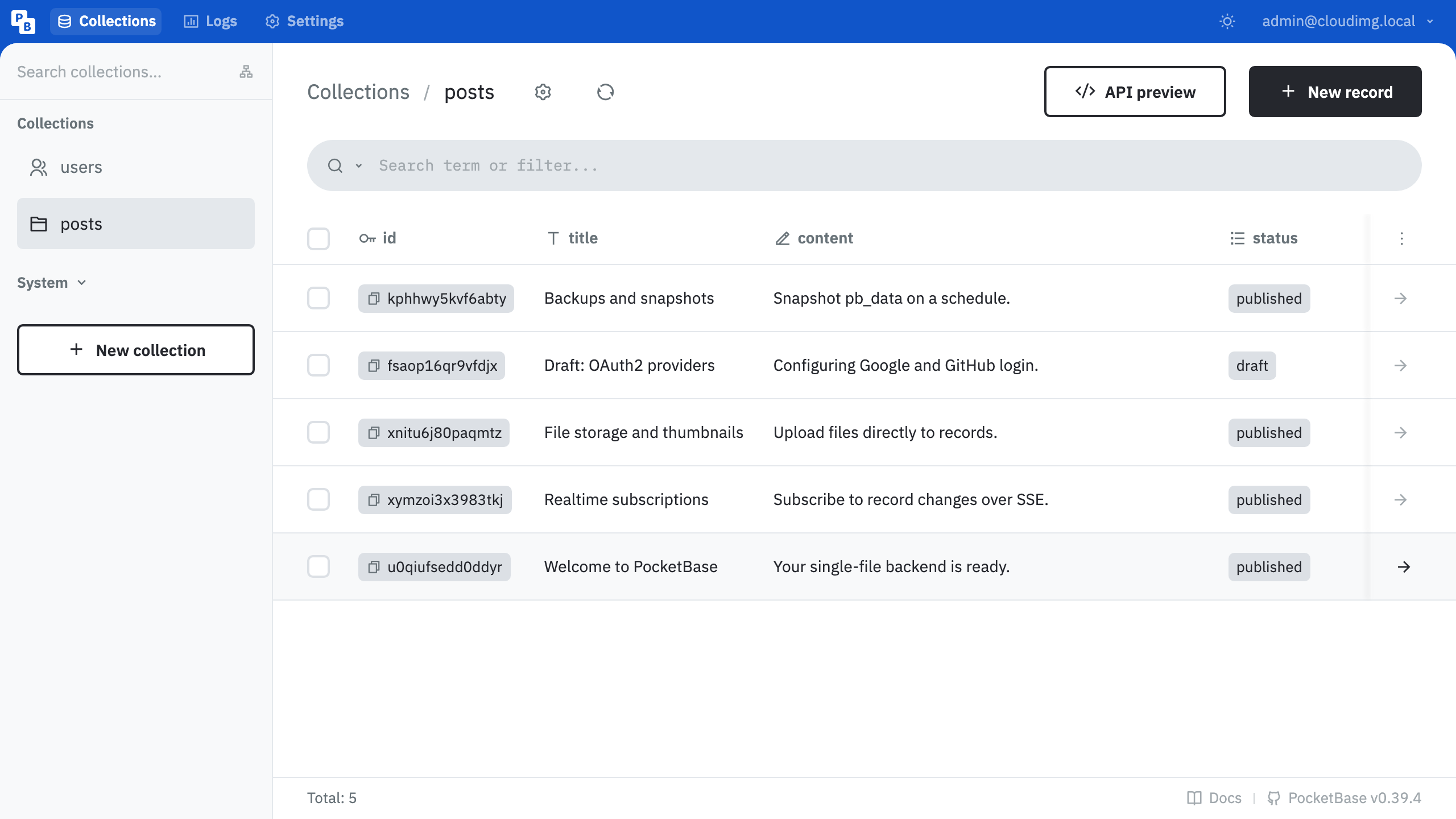Viewport: 1456px width, 819px height.
Task: Click the 'Total: 5' footer text
Action: tap(332, 798)
